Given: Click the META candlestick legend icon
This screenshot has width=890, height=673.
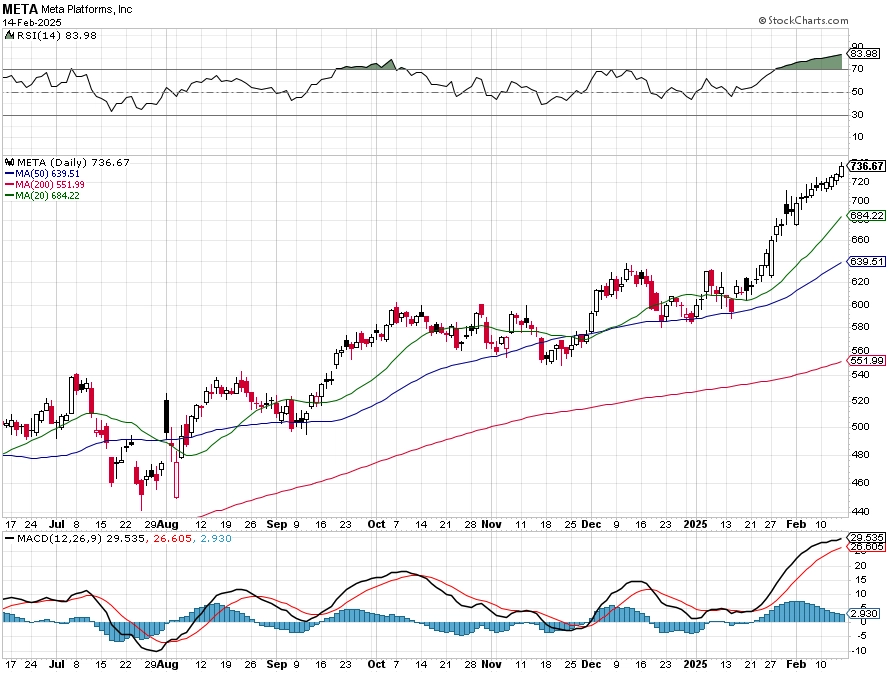Looking at the screenshot, I should pos(10,162).
